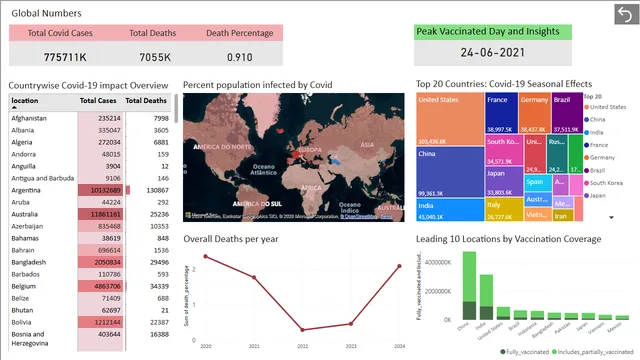
Task: Select the Australia row in table
Action: tap(90, 214)
